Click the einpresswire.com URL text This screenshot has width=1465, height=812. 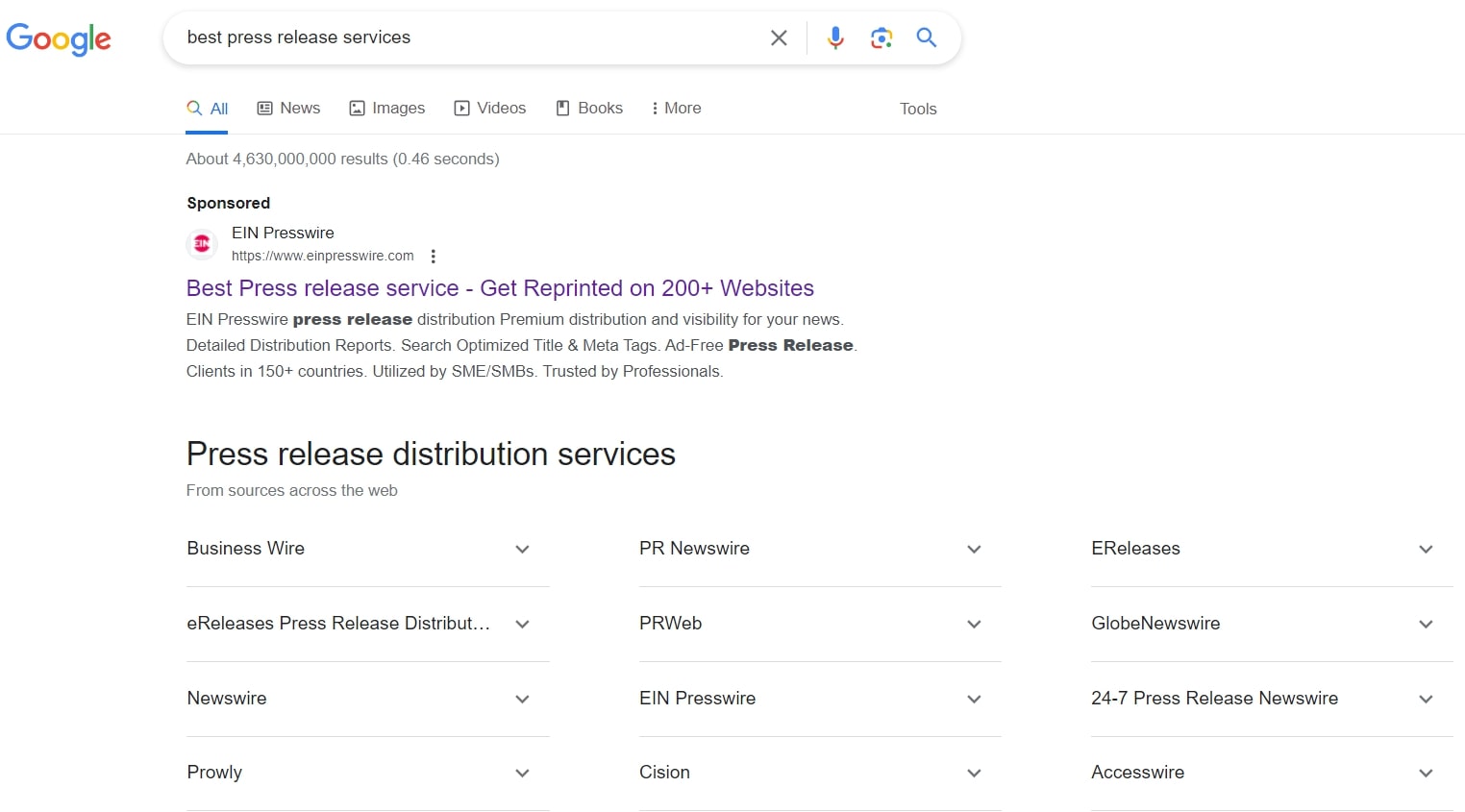point(322,257)
